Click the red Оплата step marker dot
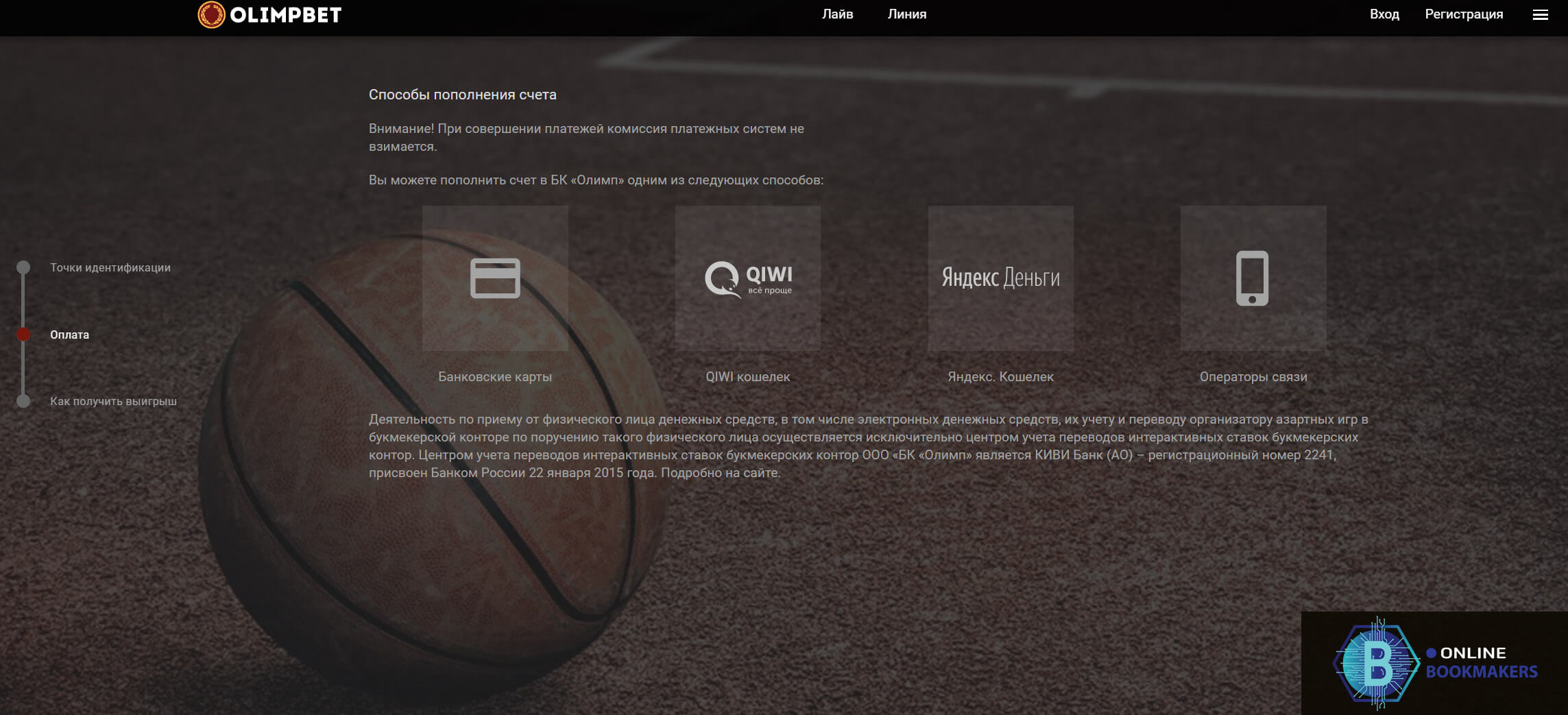 (x=23, y=335)
